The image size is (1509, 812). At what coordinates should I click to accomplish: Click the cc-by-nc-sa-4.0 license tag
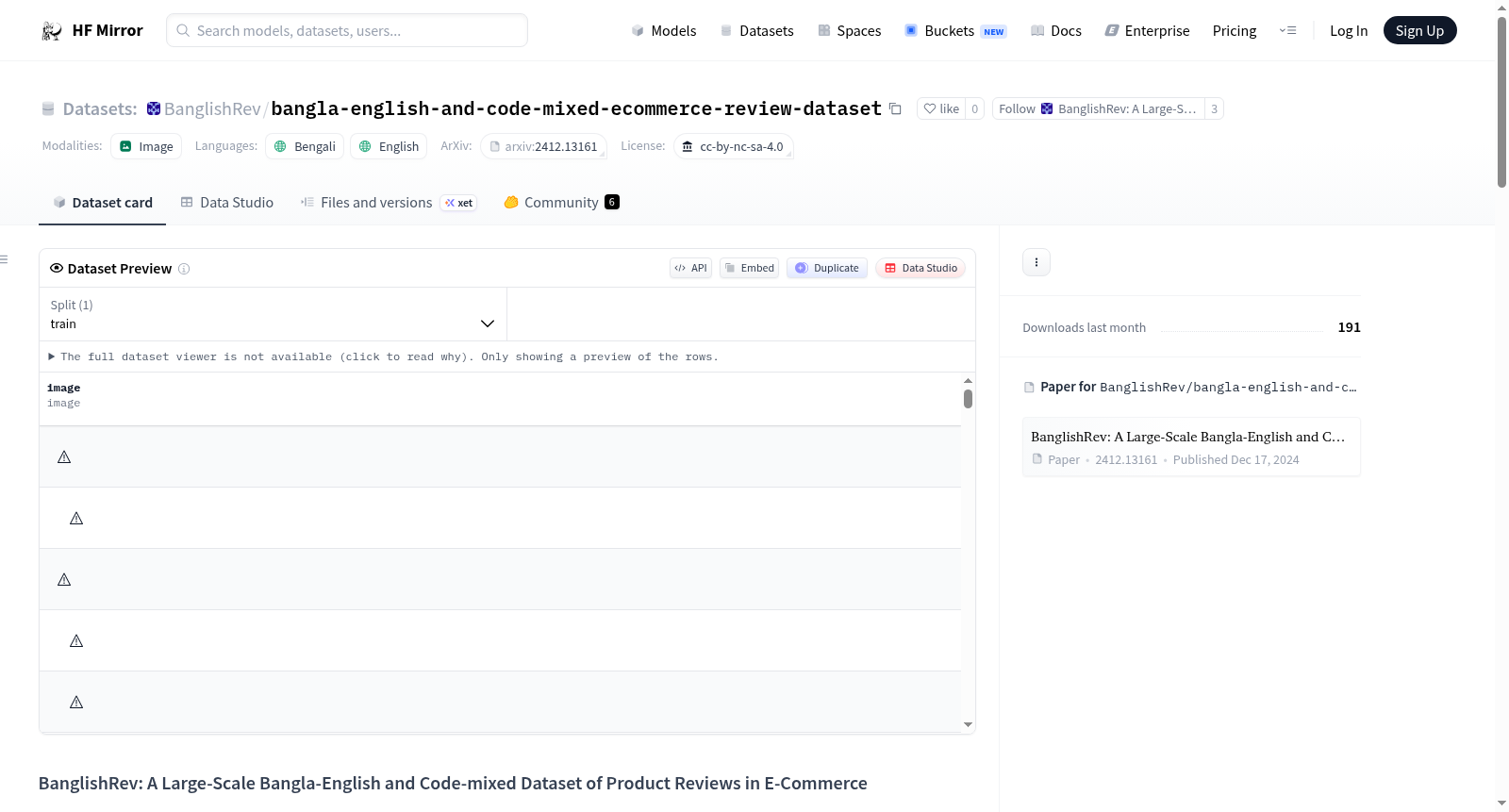click(733, 147)
